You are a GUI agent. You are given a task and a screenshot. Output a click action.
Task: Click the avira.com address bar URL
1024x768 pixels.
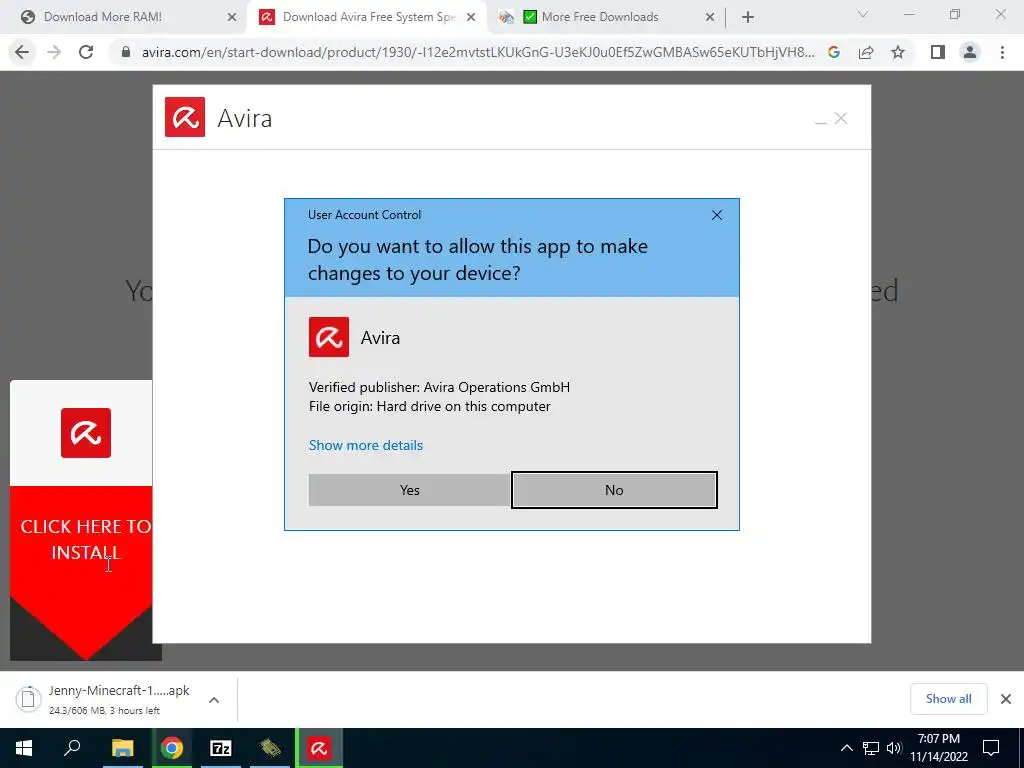pyautogui.click(x=478, y=52)
